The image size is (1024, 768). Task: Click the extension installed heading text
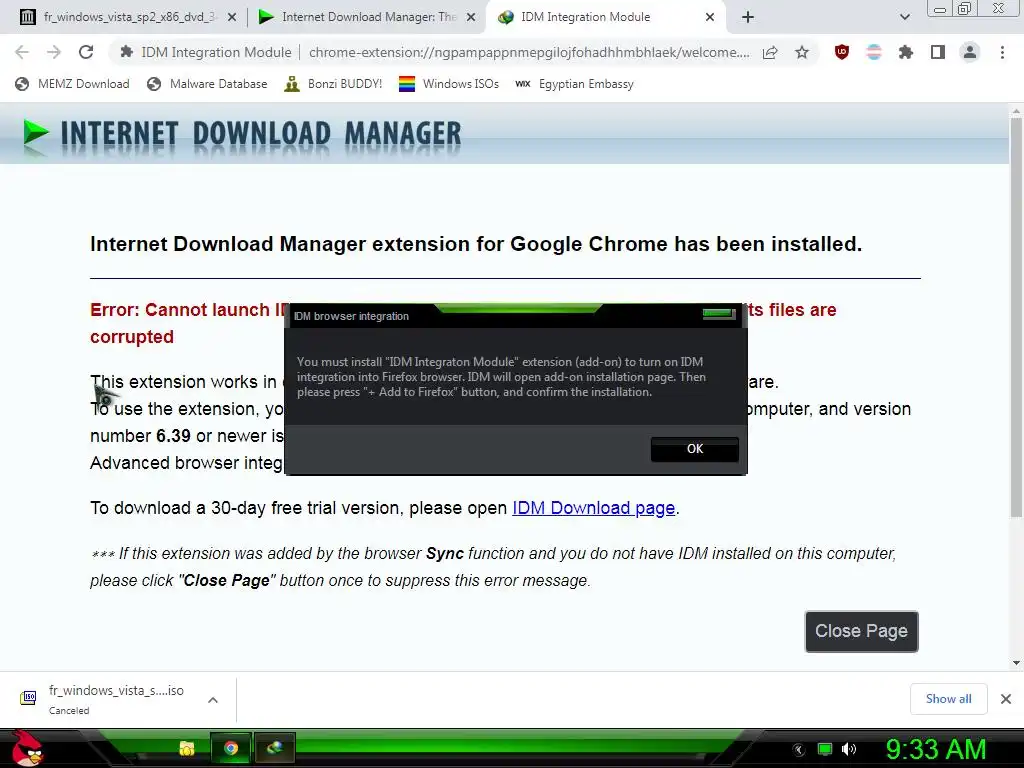coord(476,244)
